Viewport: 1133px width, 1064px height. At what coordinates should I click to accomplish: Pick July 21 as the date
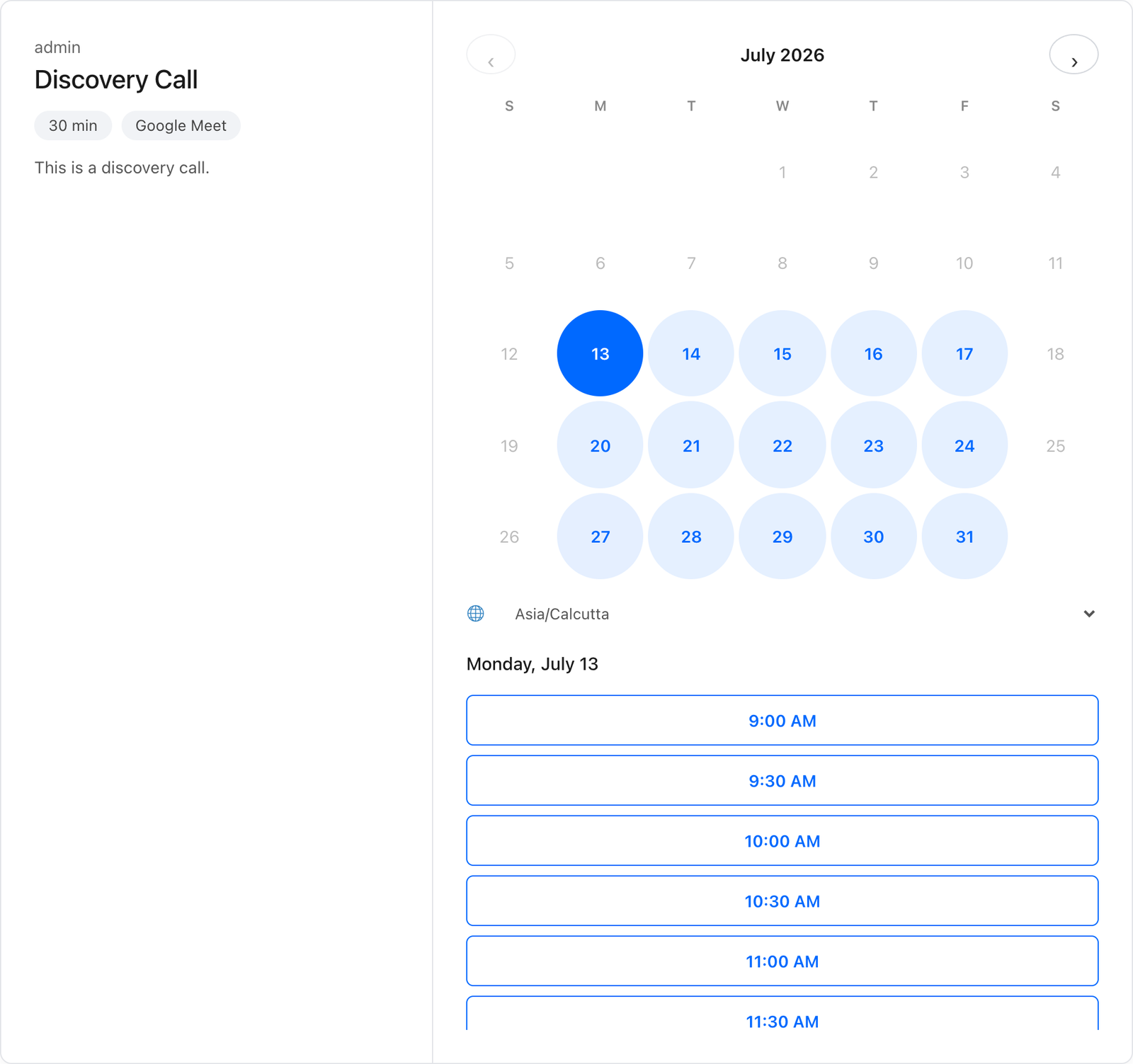(x=691, y=445)
